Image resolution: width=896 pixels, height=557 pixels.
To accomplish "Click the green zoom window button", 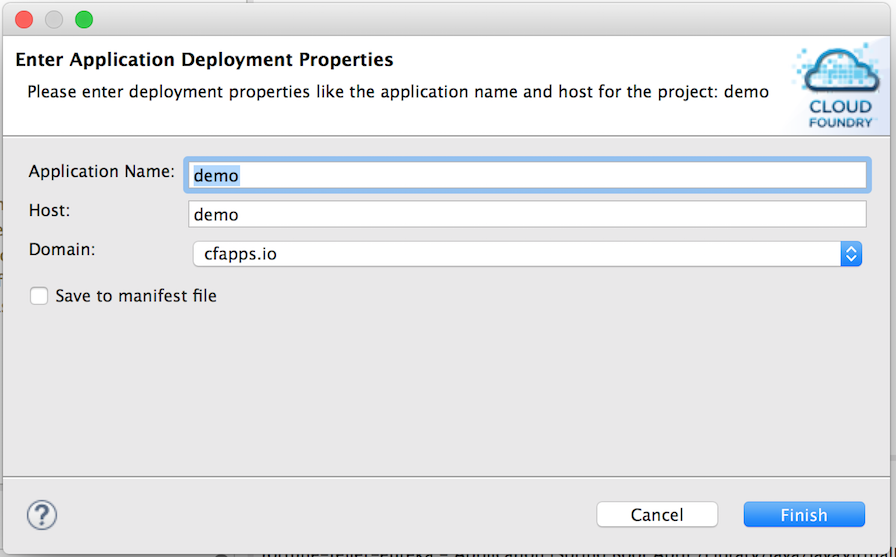I will (84, 19).
